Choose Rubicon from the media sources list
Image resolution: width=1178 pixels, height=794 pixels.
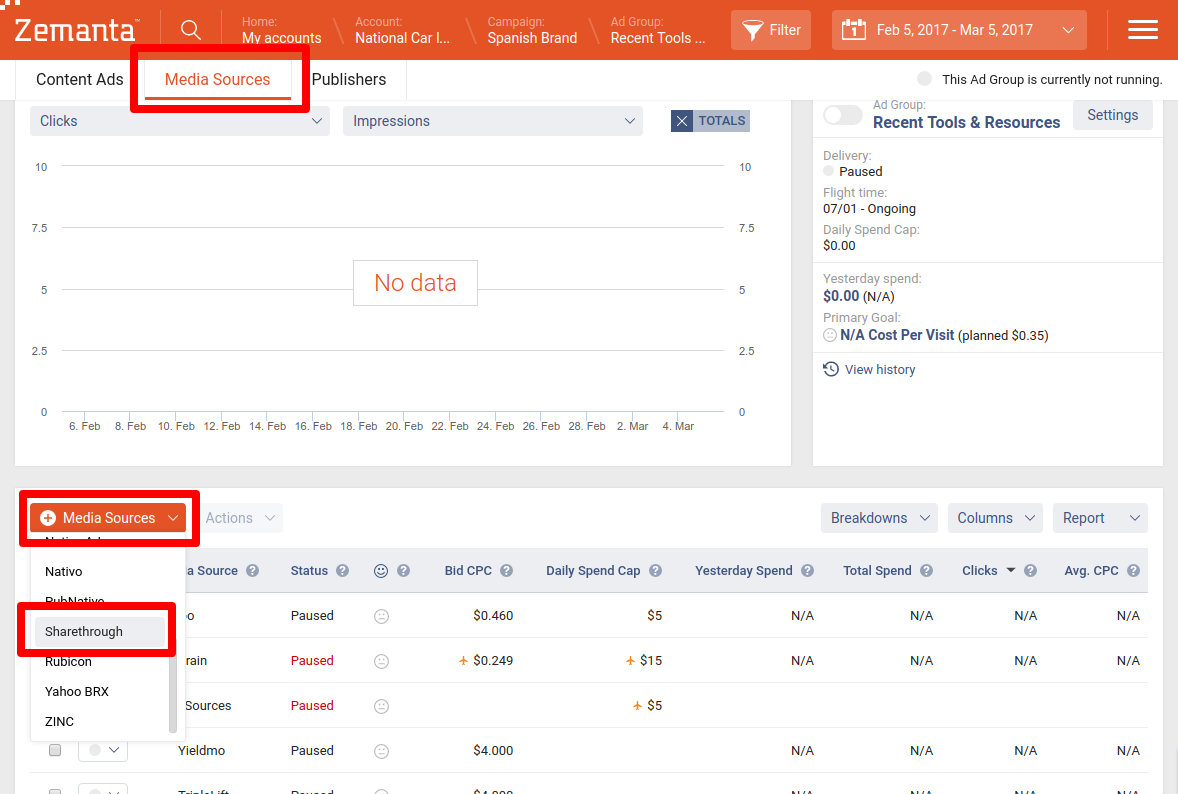click(x=100, y=662)
